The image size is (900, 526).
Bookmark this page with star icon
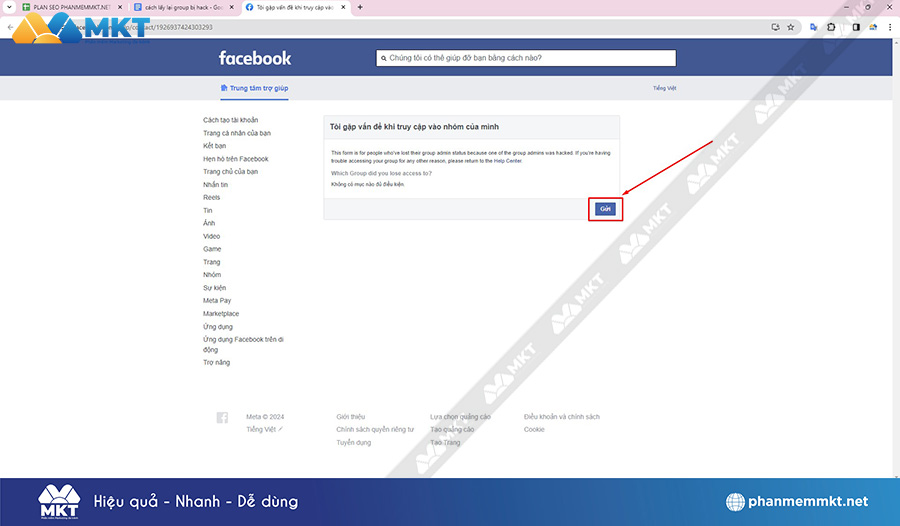pyautogui.click(x=790, y=27)
